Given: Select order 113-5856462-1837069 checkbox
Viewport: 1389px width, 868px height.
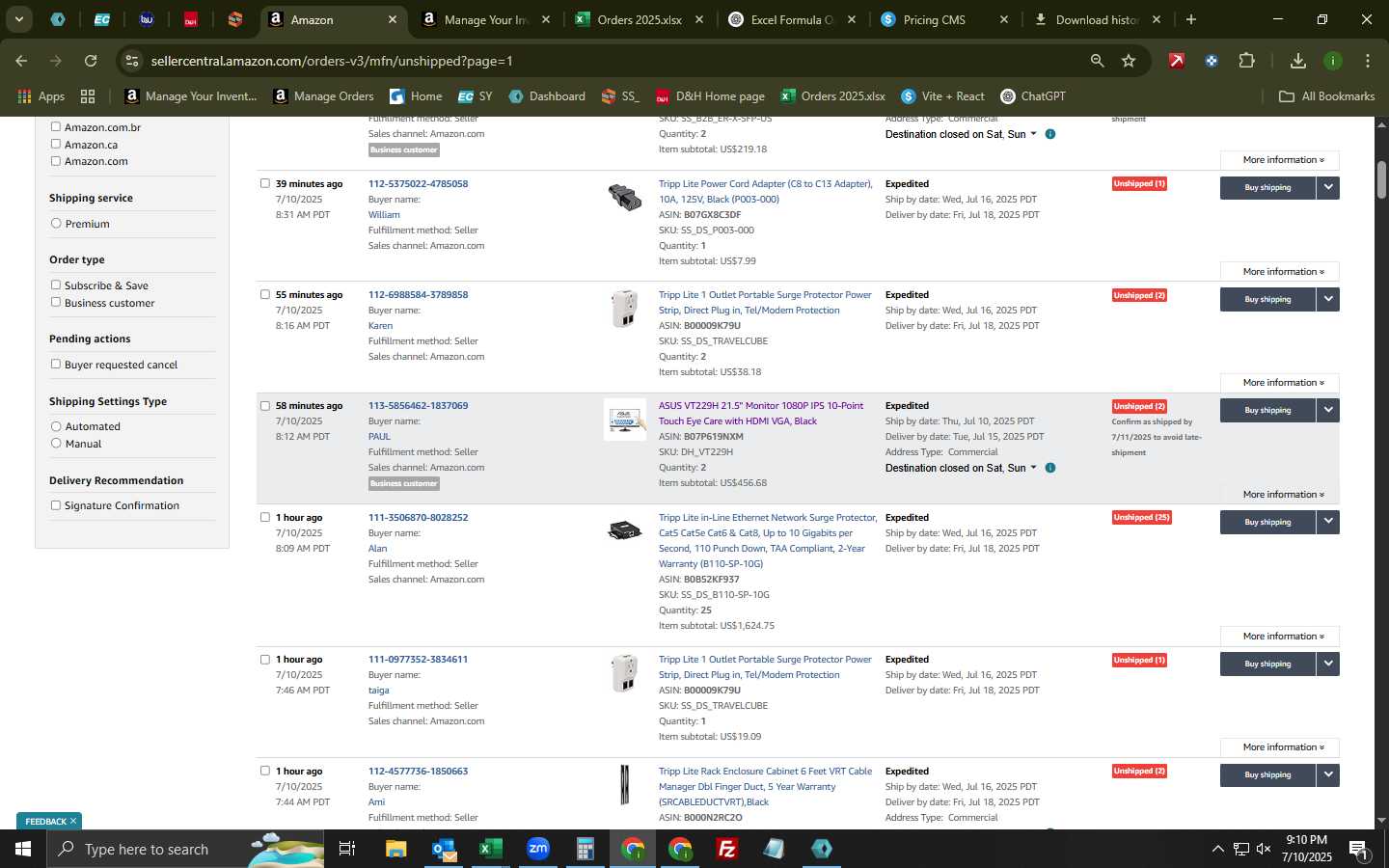Looking at the screenshot, I should point(265,405).
